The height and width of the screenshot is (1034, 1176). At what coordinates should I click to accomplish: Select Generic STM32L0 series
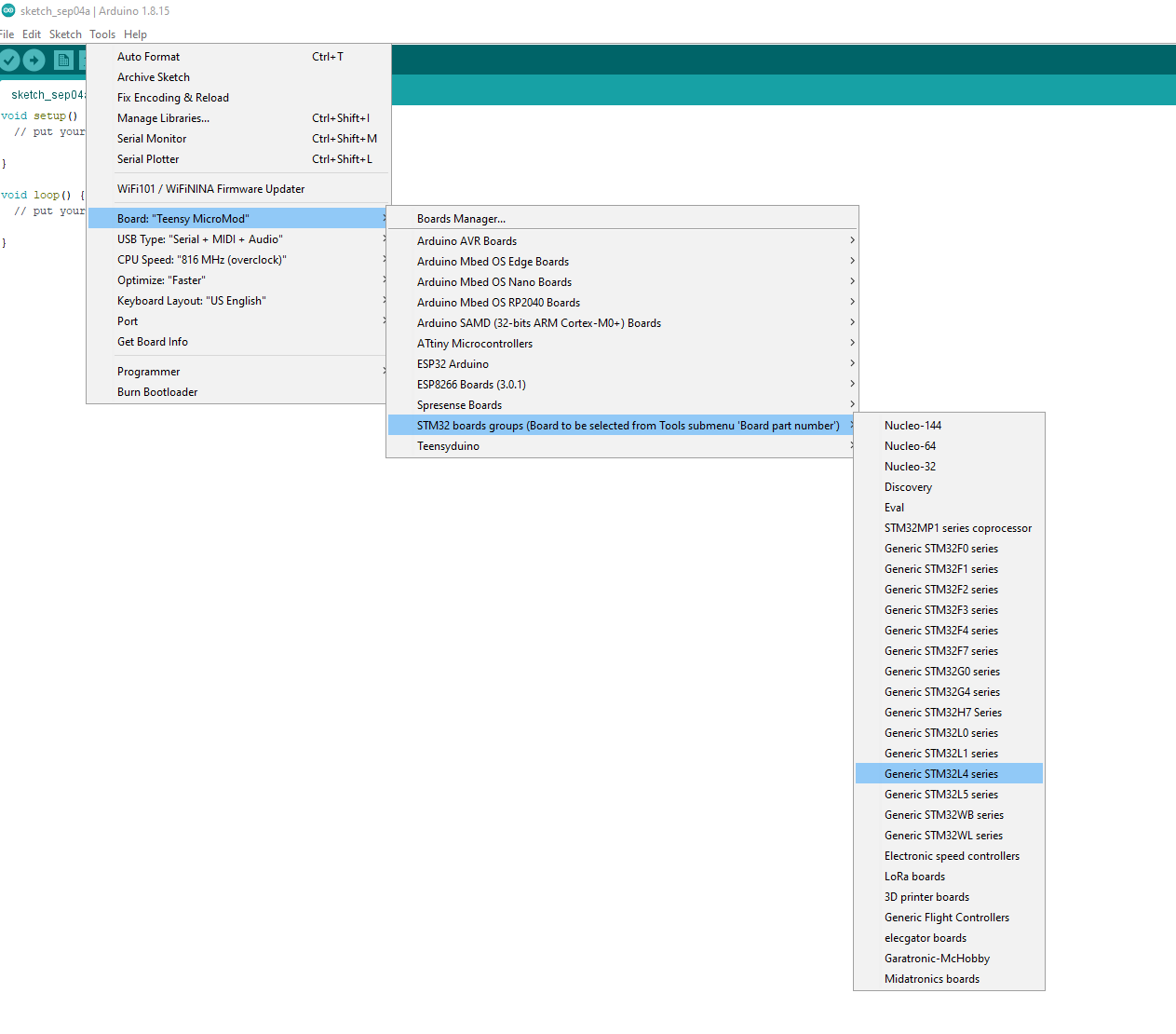pyautogui.click(x=949, y=733)
